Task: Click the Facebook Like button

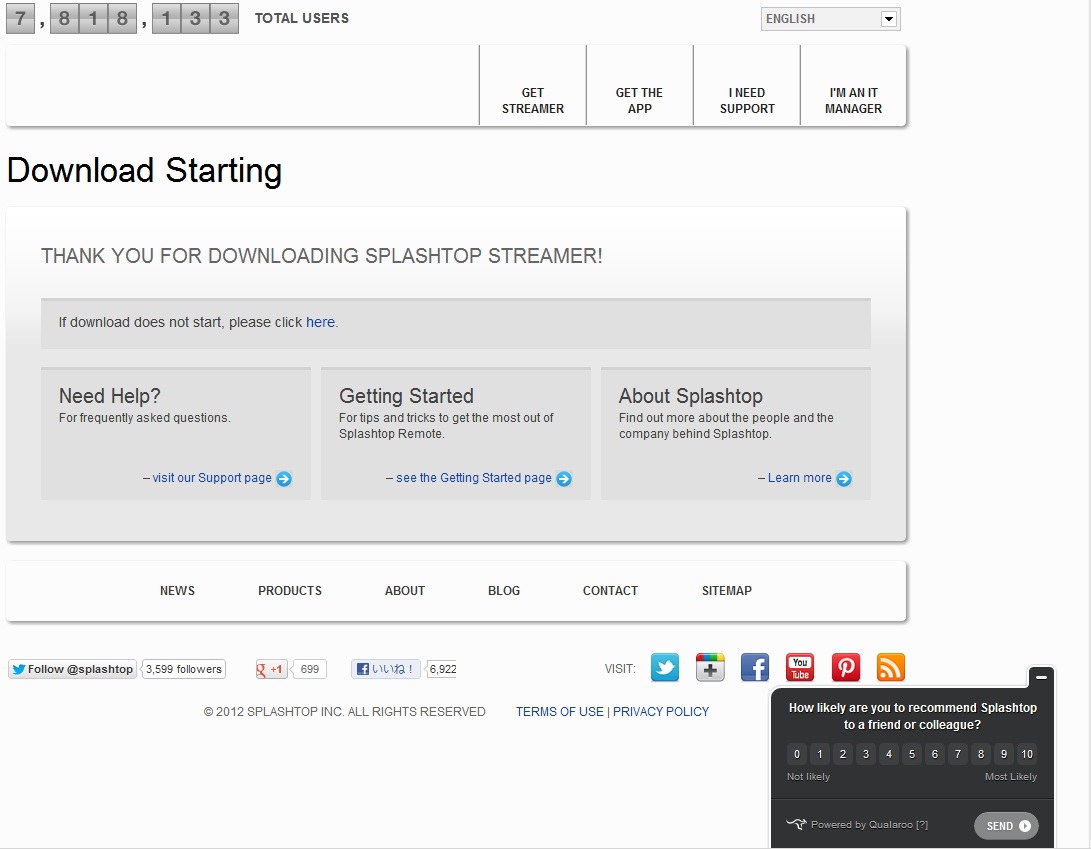Action: (386, 669)
